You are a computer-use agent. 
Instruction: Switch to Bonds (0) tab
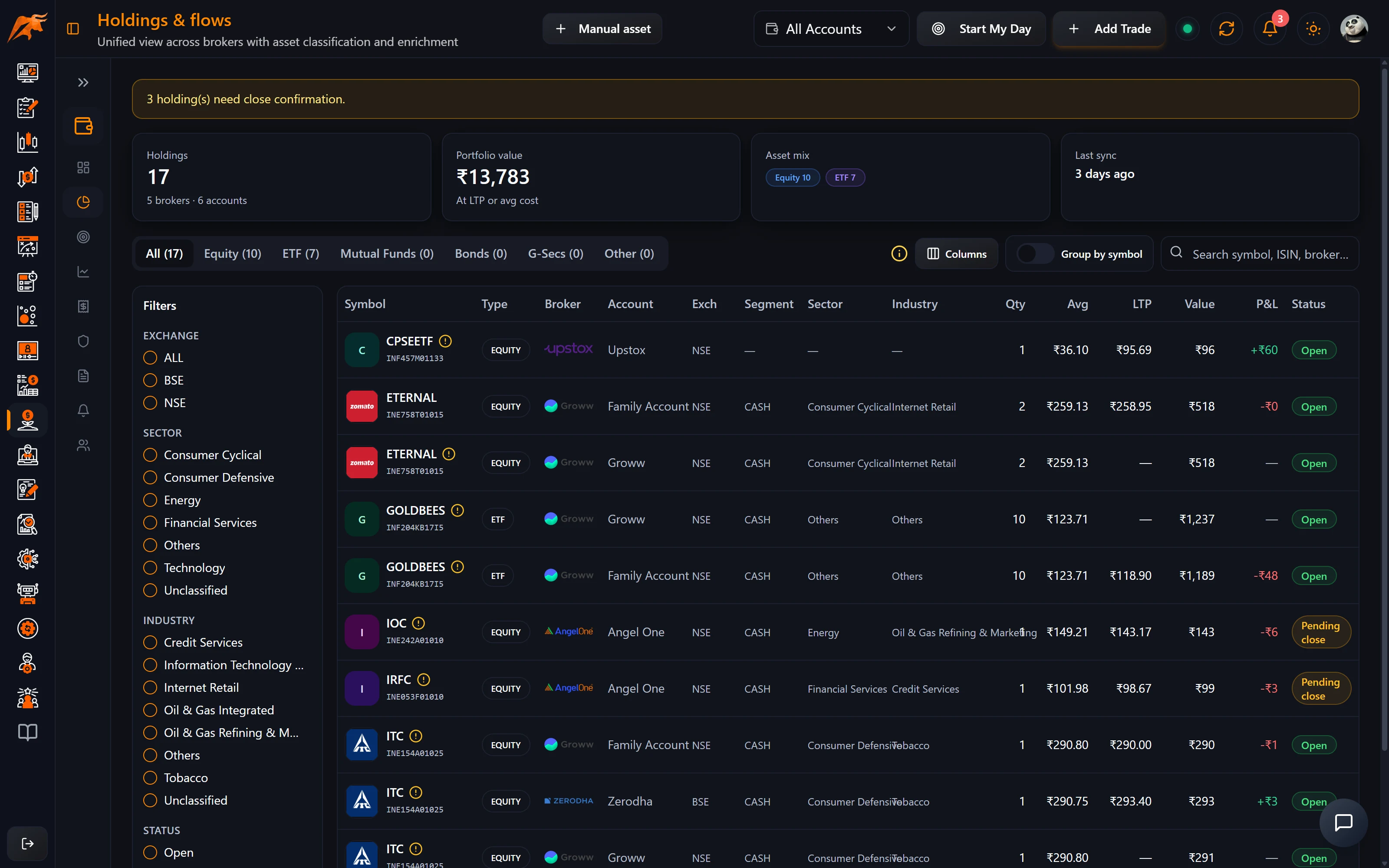[x=481, y=254]
